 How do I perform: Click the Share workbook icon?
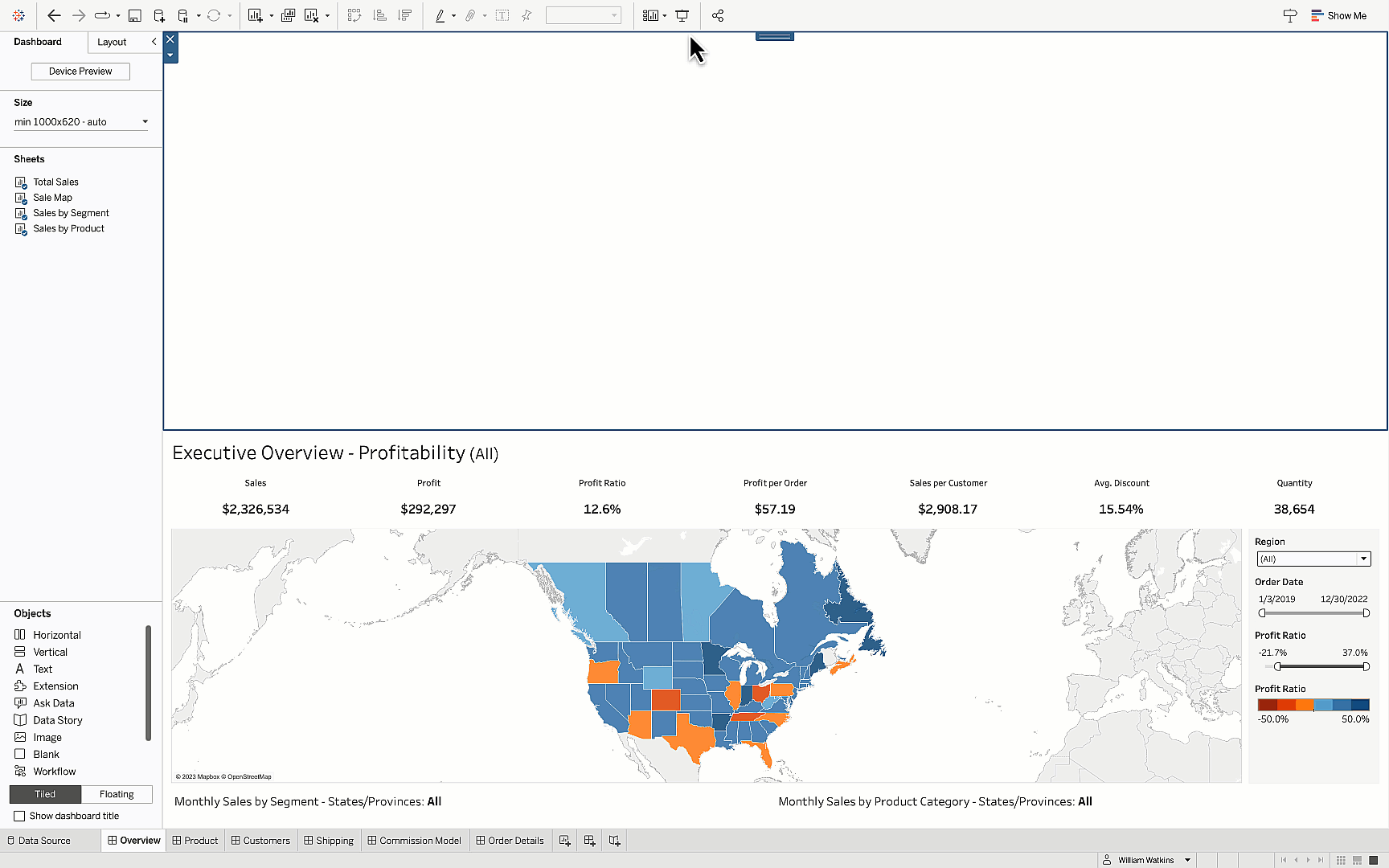[718, 15]
